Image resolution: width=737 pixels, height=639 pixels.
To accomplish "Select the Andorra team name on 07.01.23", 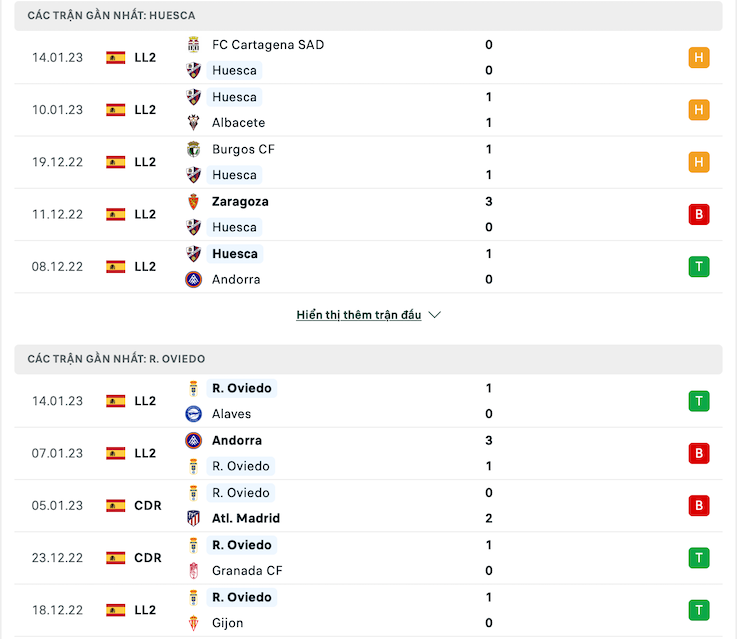I will click(x=237, y=441).
